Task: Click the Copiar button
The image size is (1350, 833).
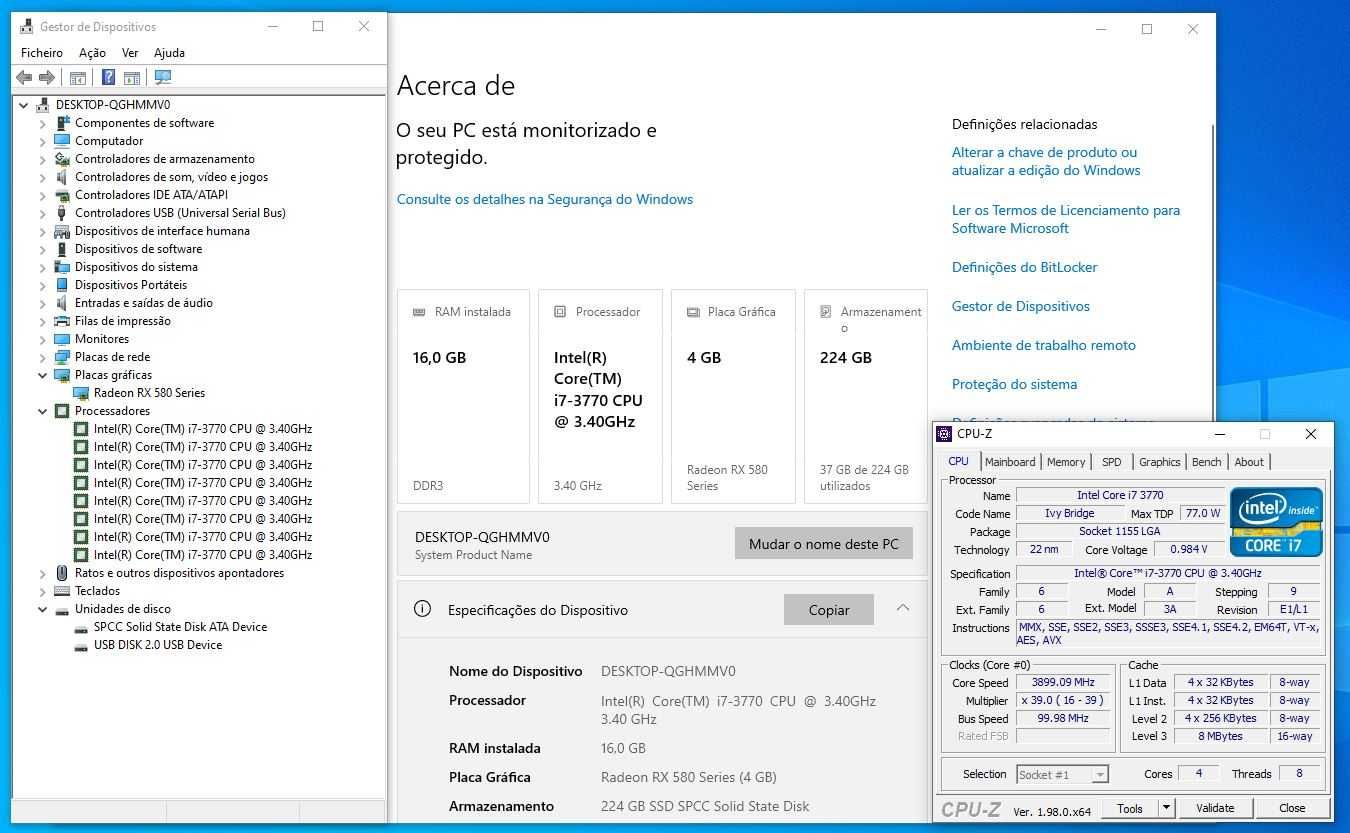Action: coord(829,610)
